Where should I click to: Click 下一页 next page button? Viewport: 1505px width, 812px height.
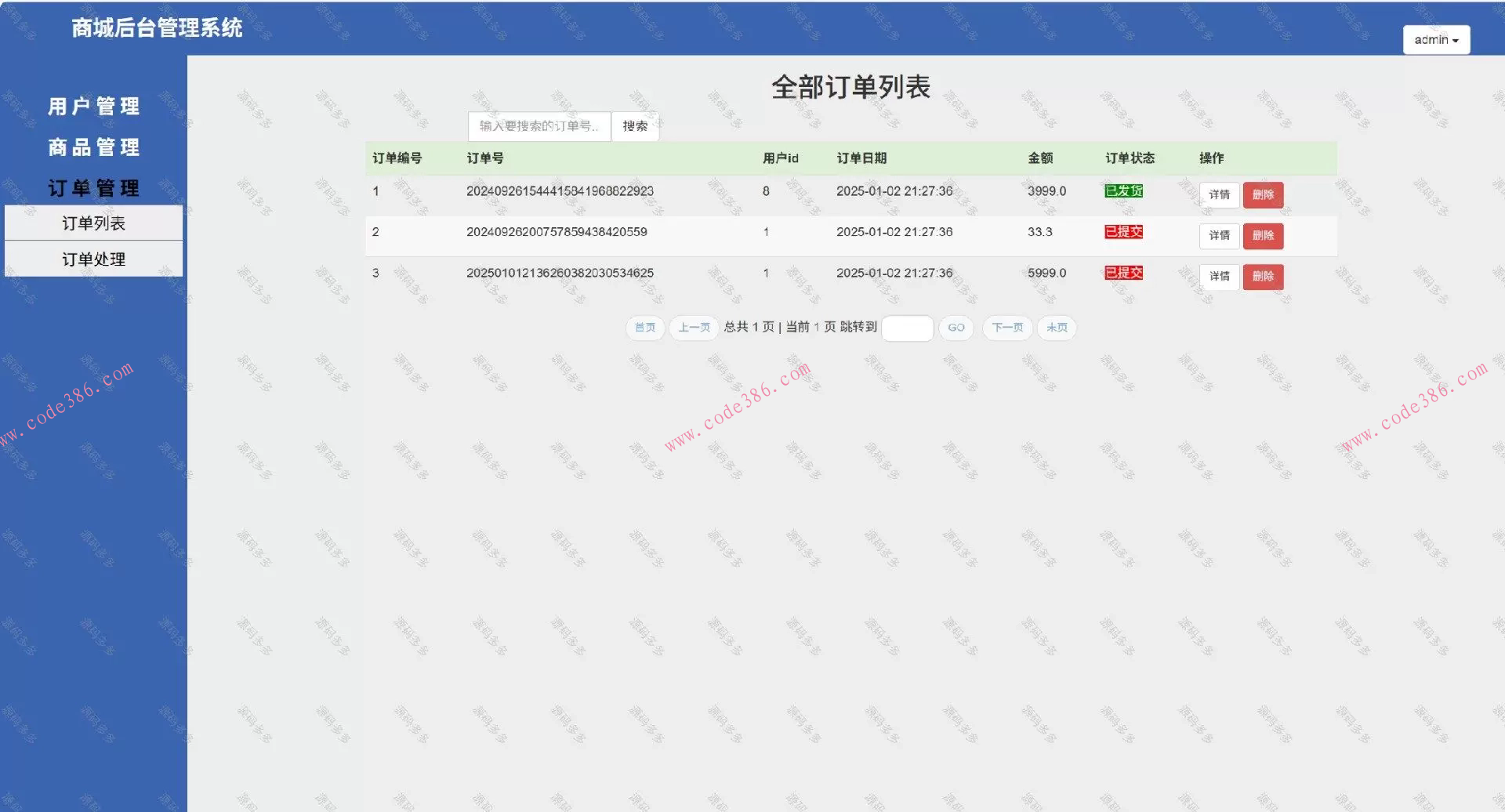tap(1006, 328)
